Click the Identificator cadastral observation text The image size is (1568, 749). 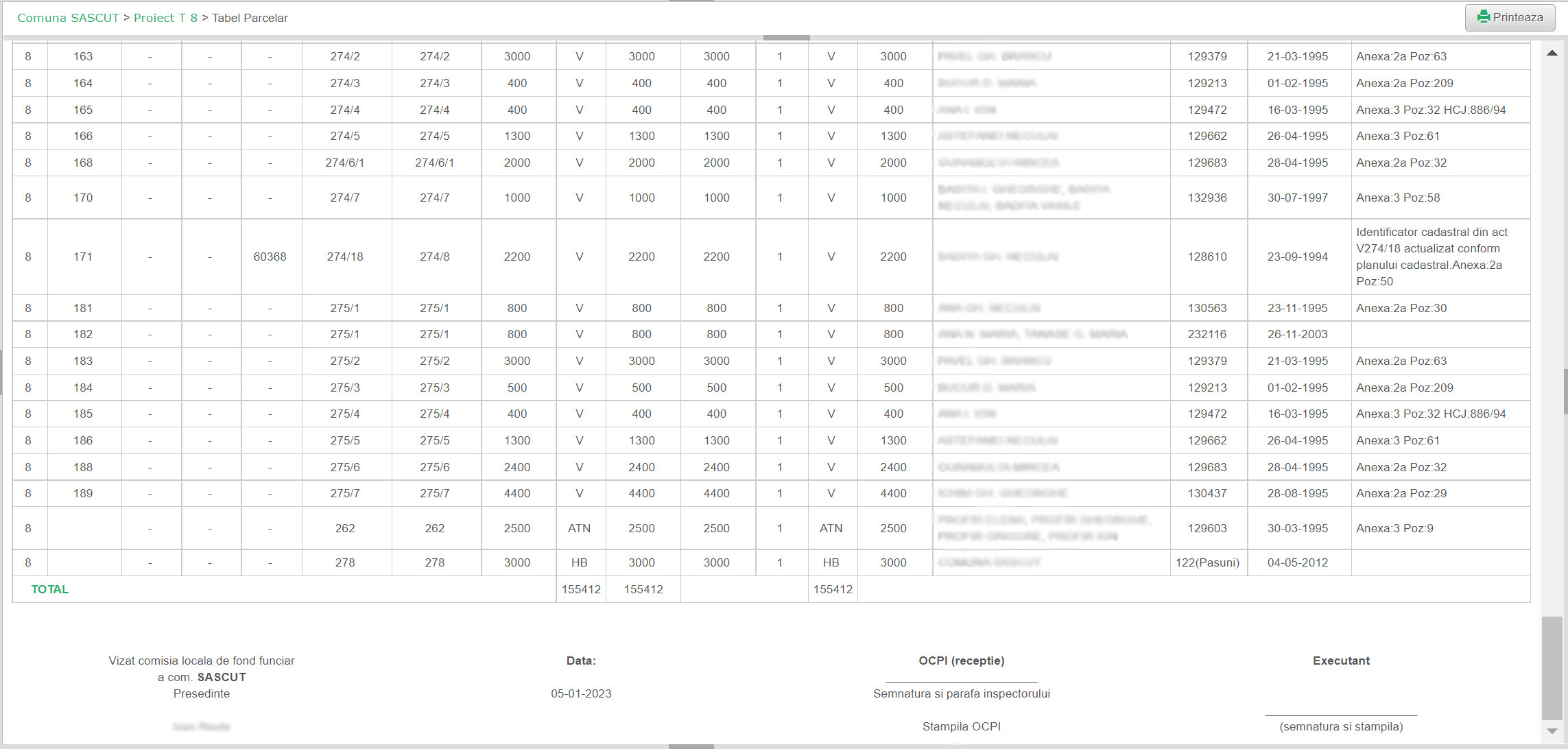tap(1431, 257)
